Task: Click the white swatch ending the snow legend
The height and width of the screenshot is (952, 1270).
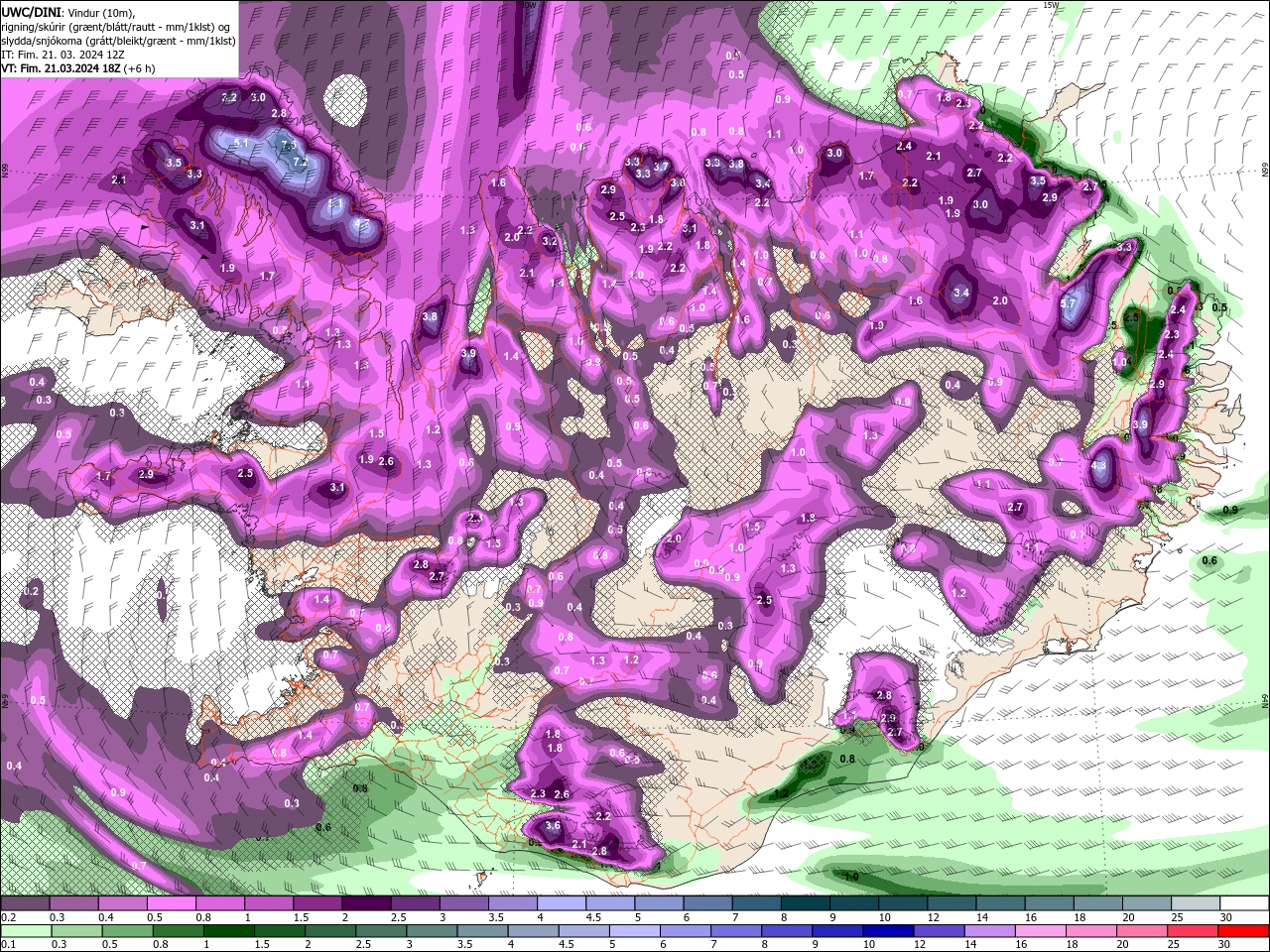Action: coord(1246,902)
